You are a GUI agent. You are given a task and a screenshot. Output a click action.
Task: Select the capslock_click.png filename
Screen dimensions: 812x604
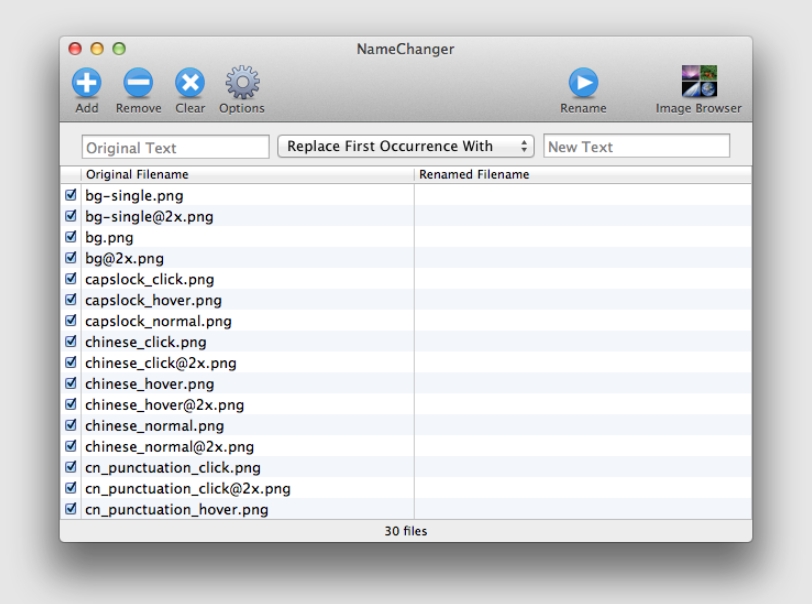click(150, 280)
